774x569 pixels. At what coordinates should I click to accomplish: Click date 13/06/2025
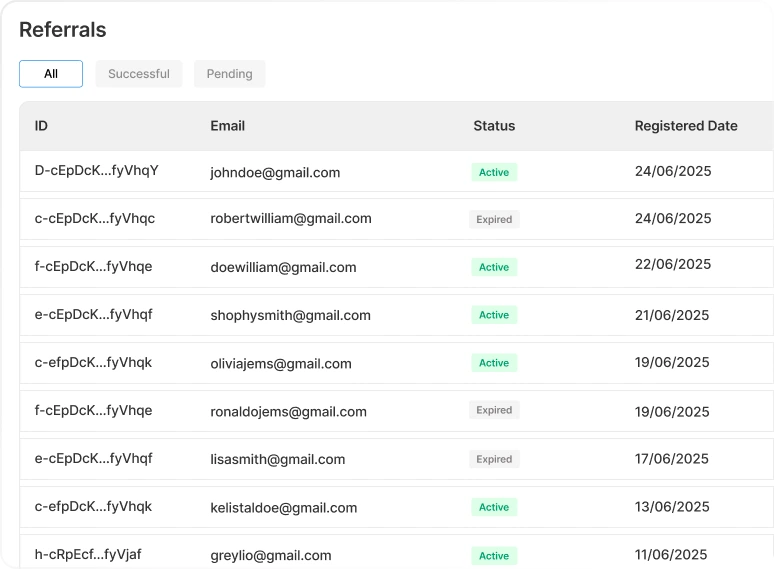click(672, 507)
